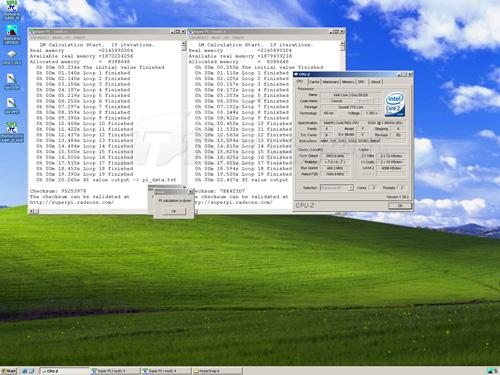This screenshot has height=375, width=500.
Task: Switch to the Cache tab in CPU-Z
Action: tap(314, 82)
